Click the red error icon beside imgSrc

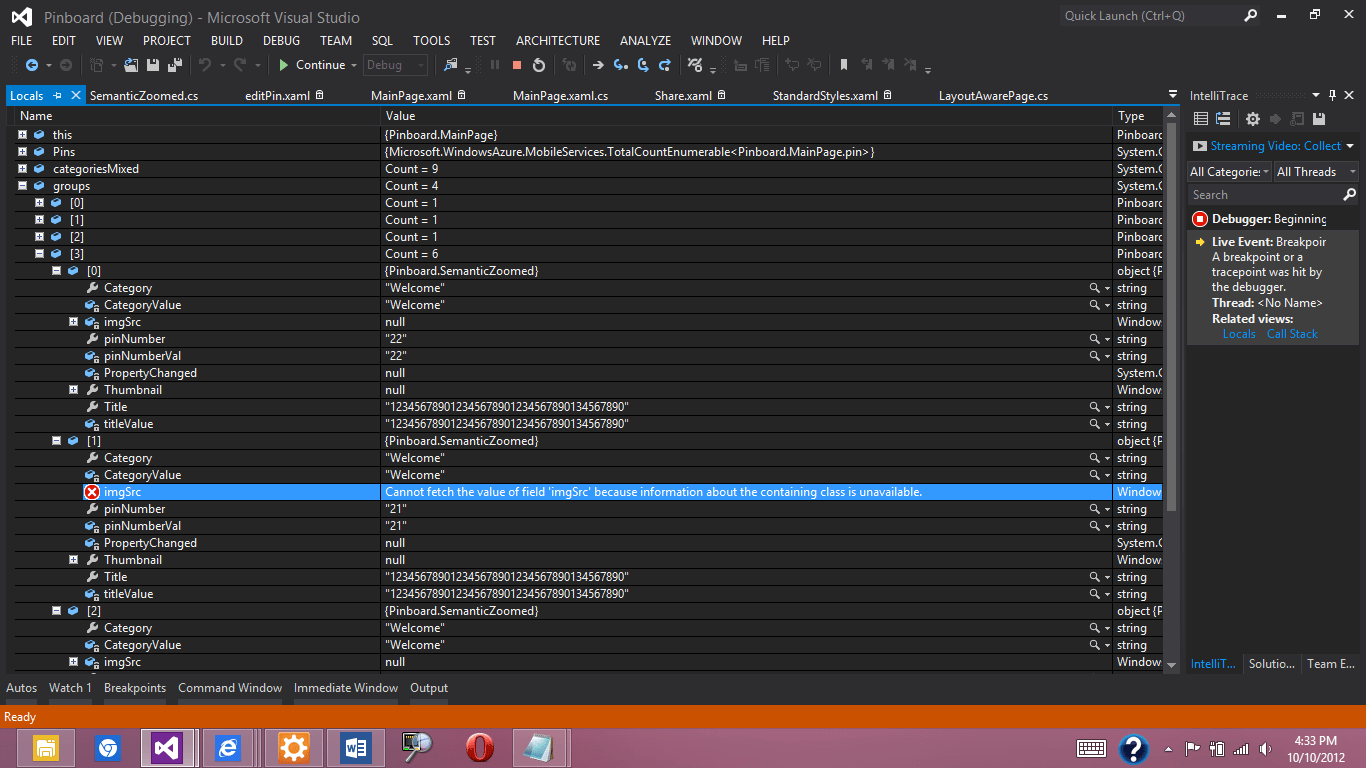tap(92, 492)
